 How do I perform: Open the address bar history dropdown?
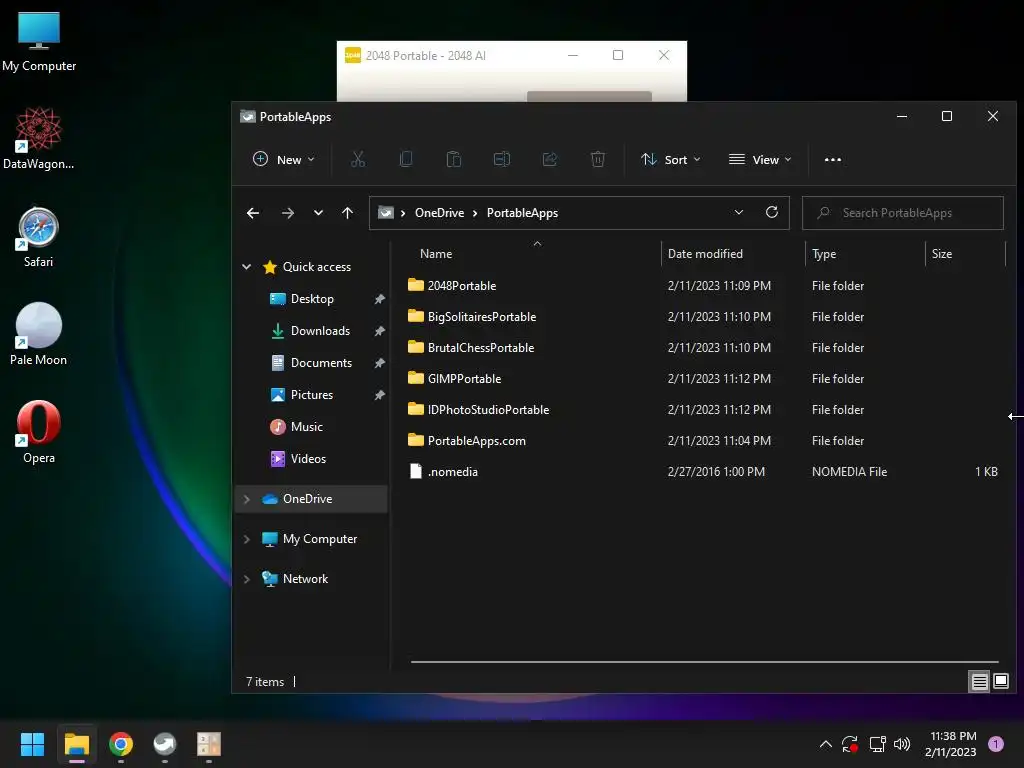tap(739, 212)
